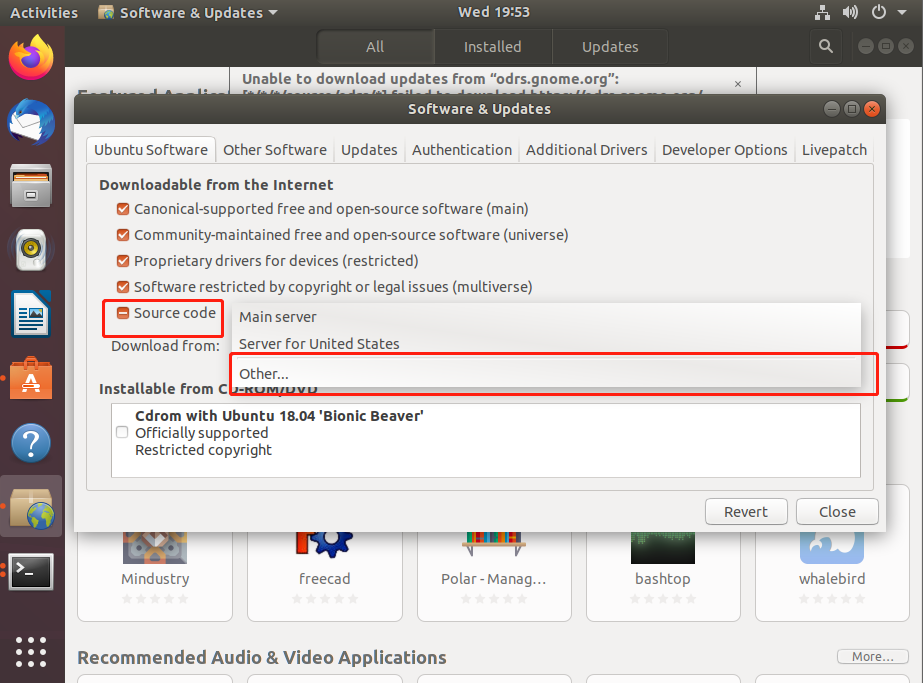
Task: Open the Livepatch tab
Action: (x=834, y=150)
